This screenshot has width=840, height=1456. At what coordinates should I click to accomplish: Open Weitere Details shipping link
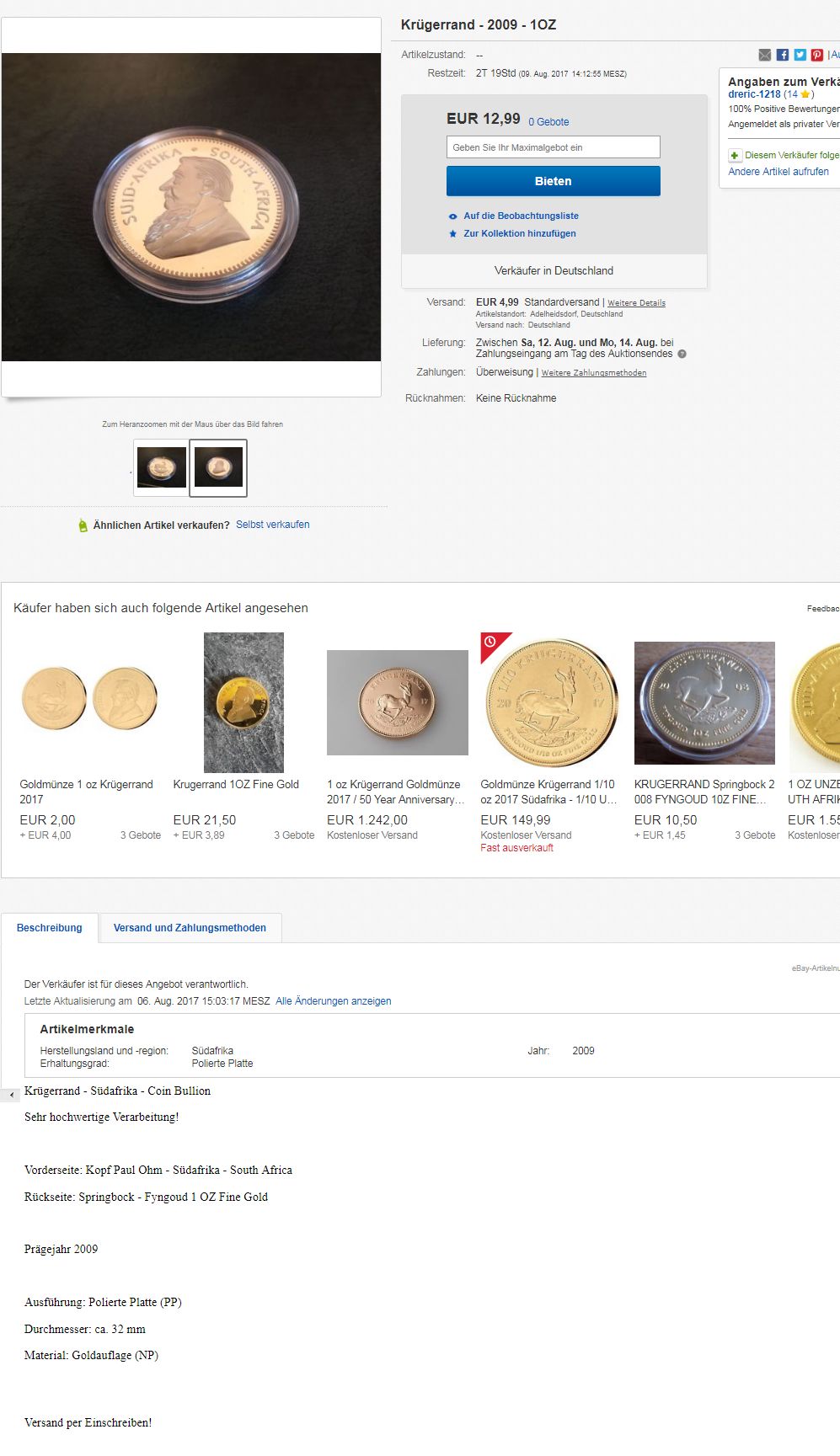(x=636, y=303)
